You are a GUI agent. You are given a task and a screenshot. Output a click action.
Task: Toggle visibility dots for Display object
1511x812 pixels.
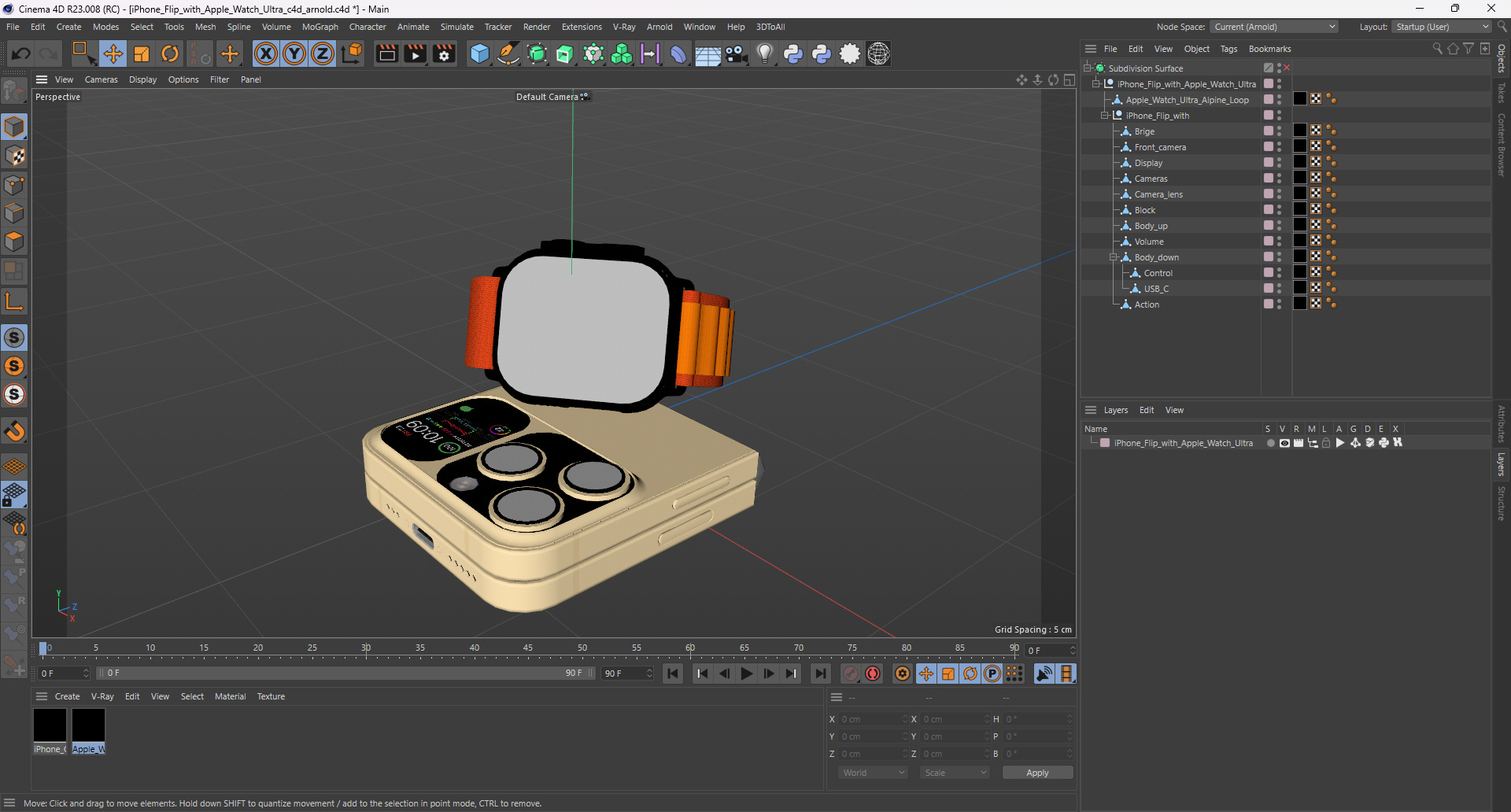tap(1280, 163)
